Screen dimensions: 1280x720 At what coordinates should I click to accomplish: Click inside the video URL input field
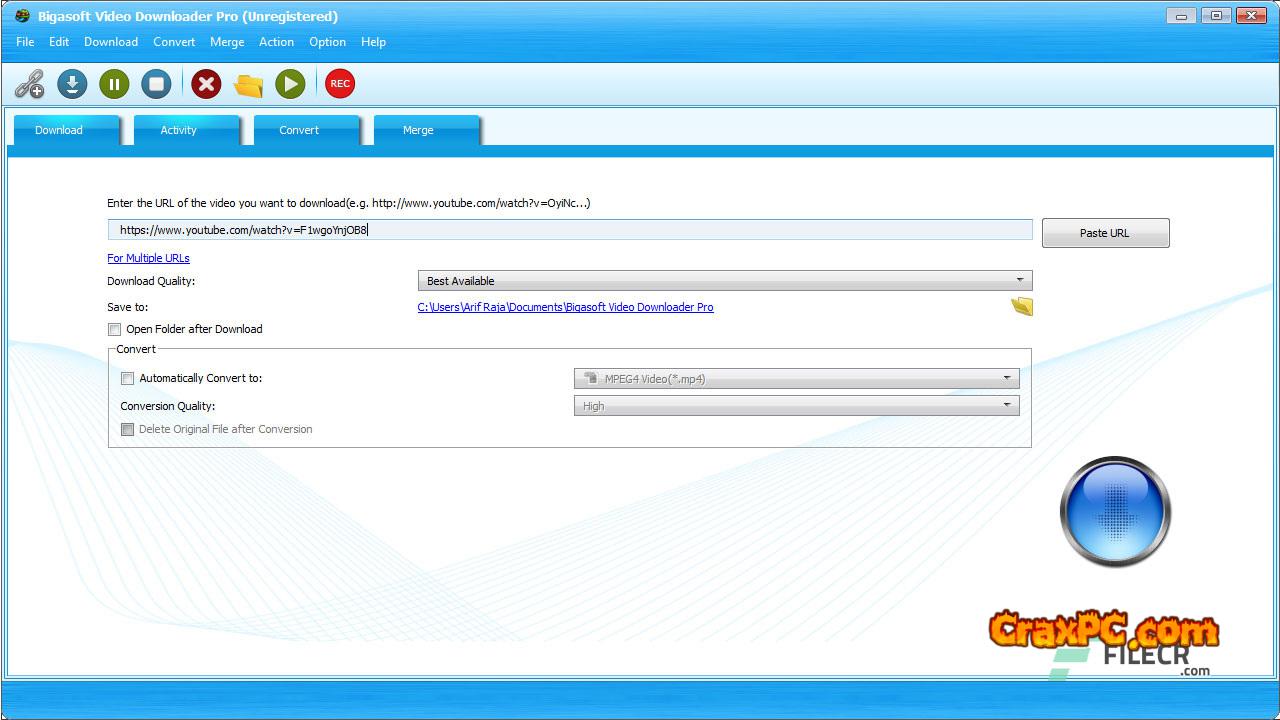(x=570, y=230)
